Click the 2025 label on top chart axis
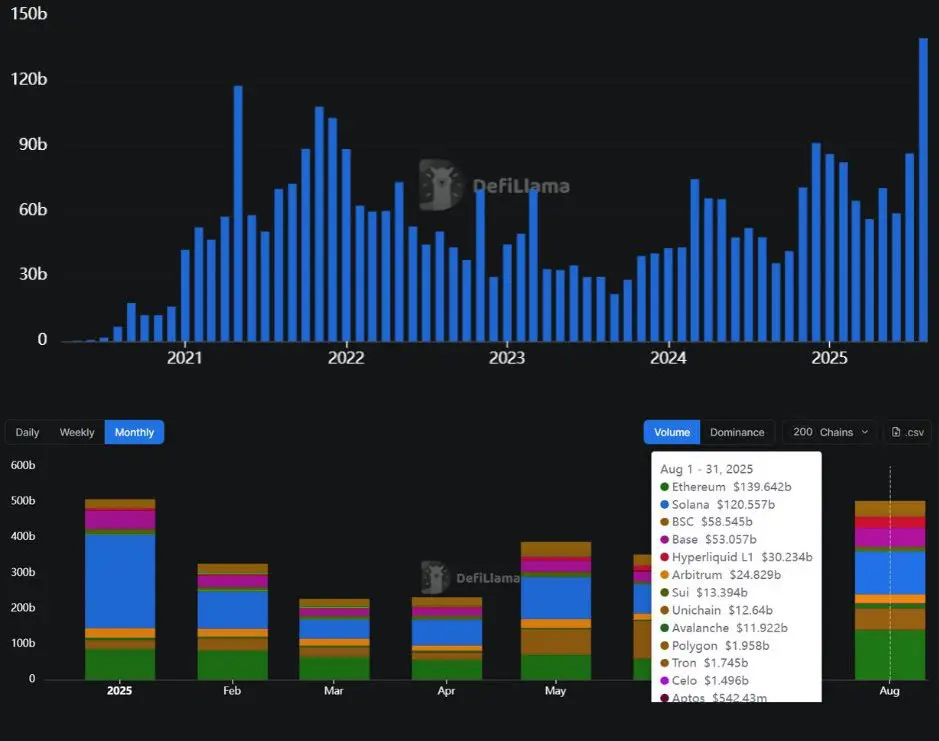Image resolution: width=939 pixels, height=741 pixels. [829, 358]
